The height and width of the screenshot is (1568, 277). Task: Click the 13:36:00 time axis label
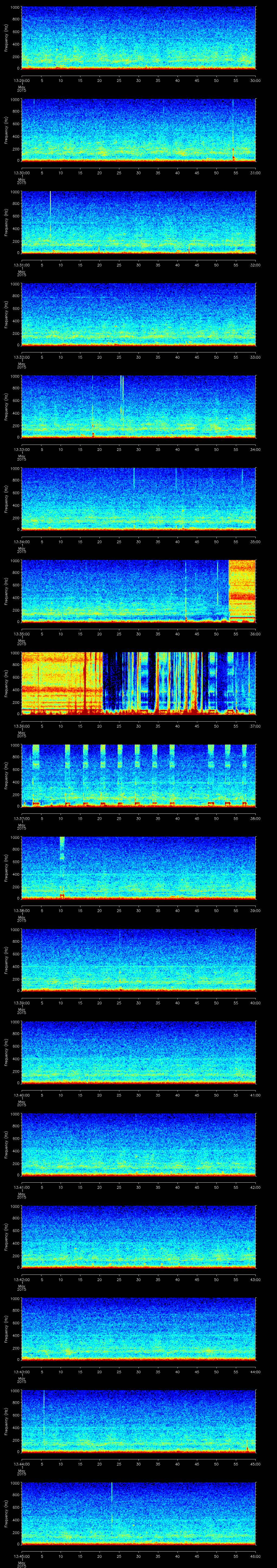[21, 726]
